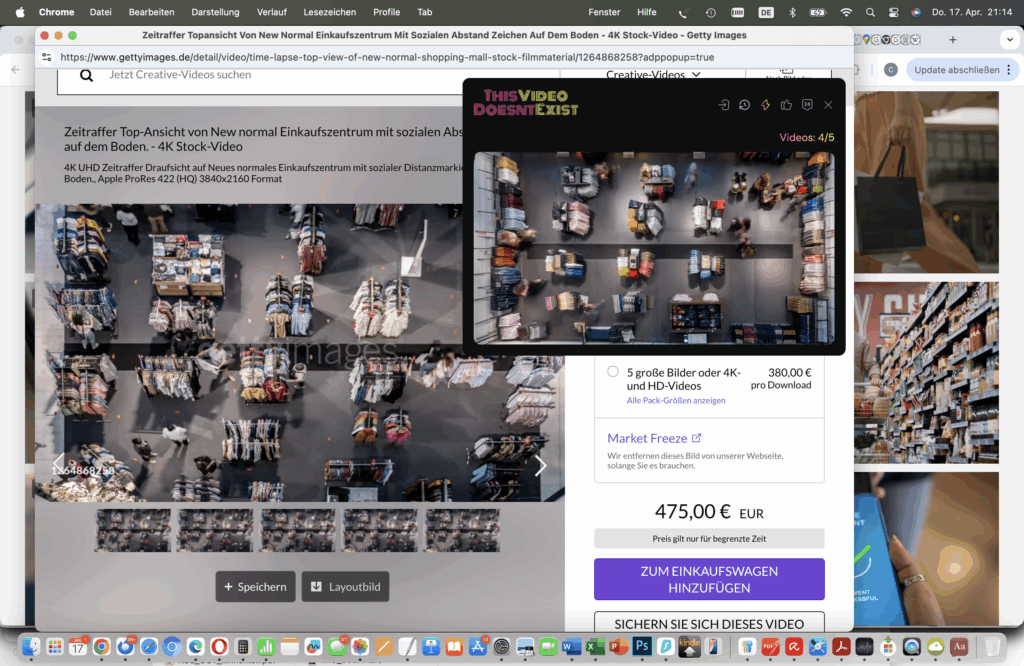Select the fifth thumbnail in the filmstrip
This screenshot has width=1024, height=666.
click(x=462, y=531)
